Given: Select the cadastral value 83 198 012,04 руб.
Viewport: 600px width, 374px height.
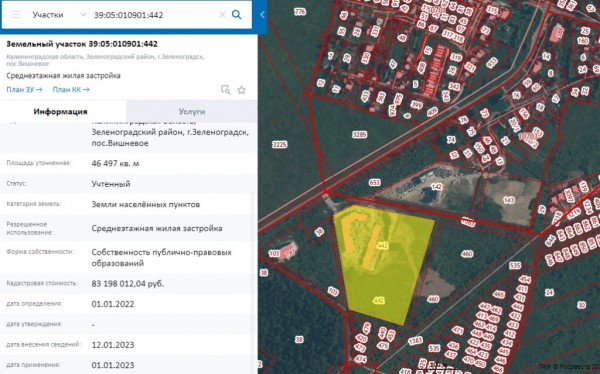Looking at the screenshot, I should (x=128, y=284).
